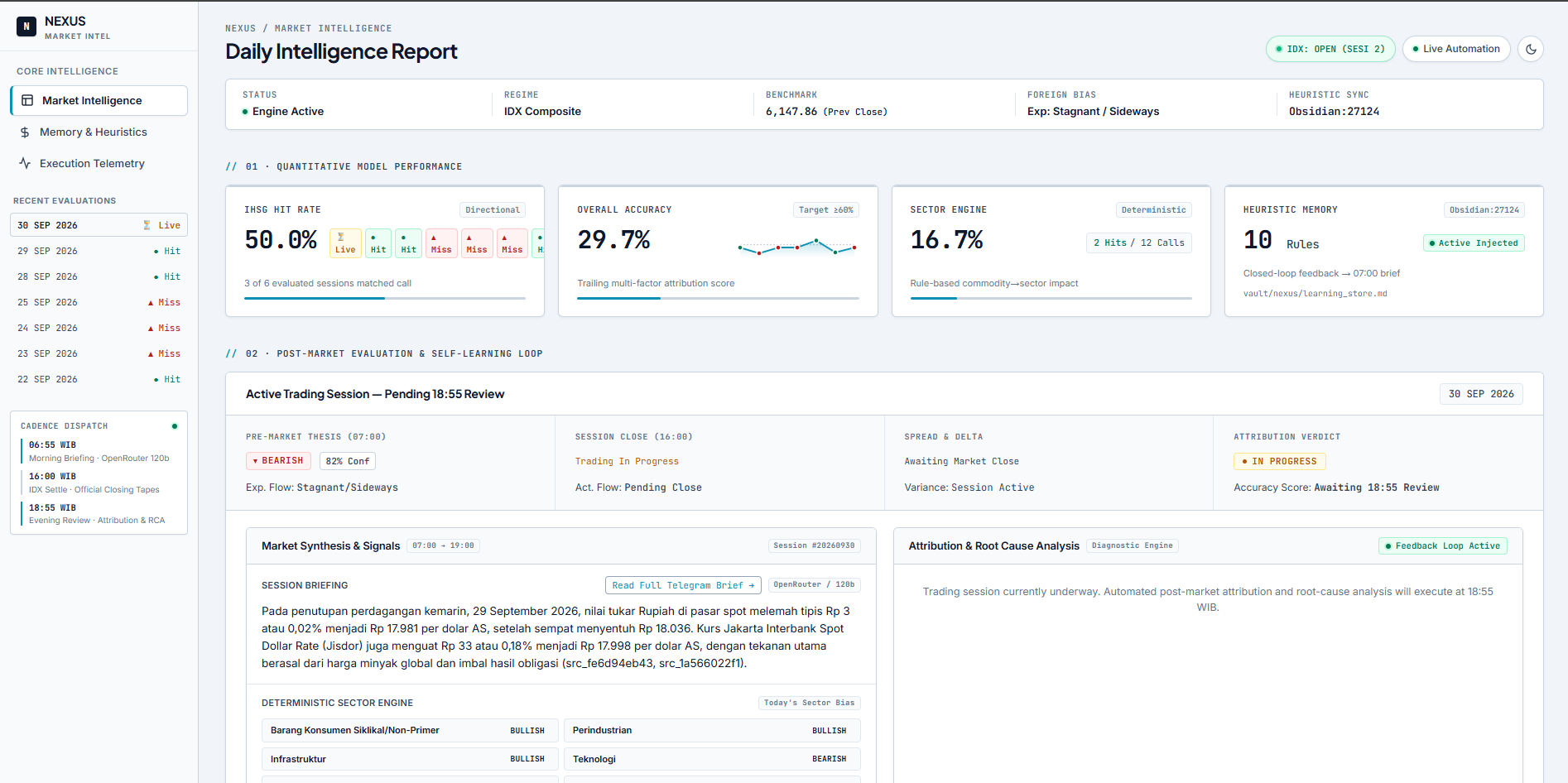
Task: Click the IDX: OPEN (SESI 2) status badge
Action: coord(1330,49)
